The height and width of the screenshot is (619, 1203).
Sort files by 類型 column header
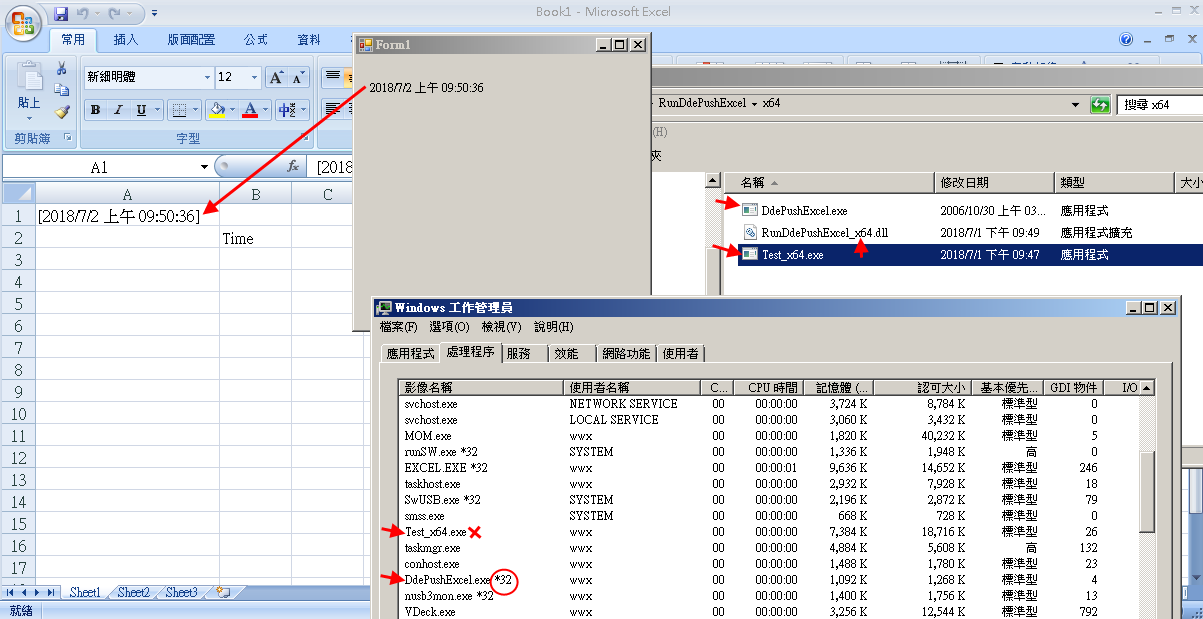click(1113, 182)
